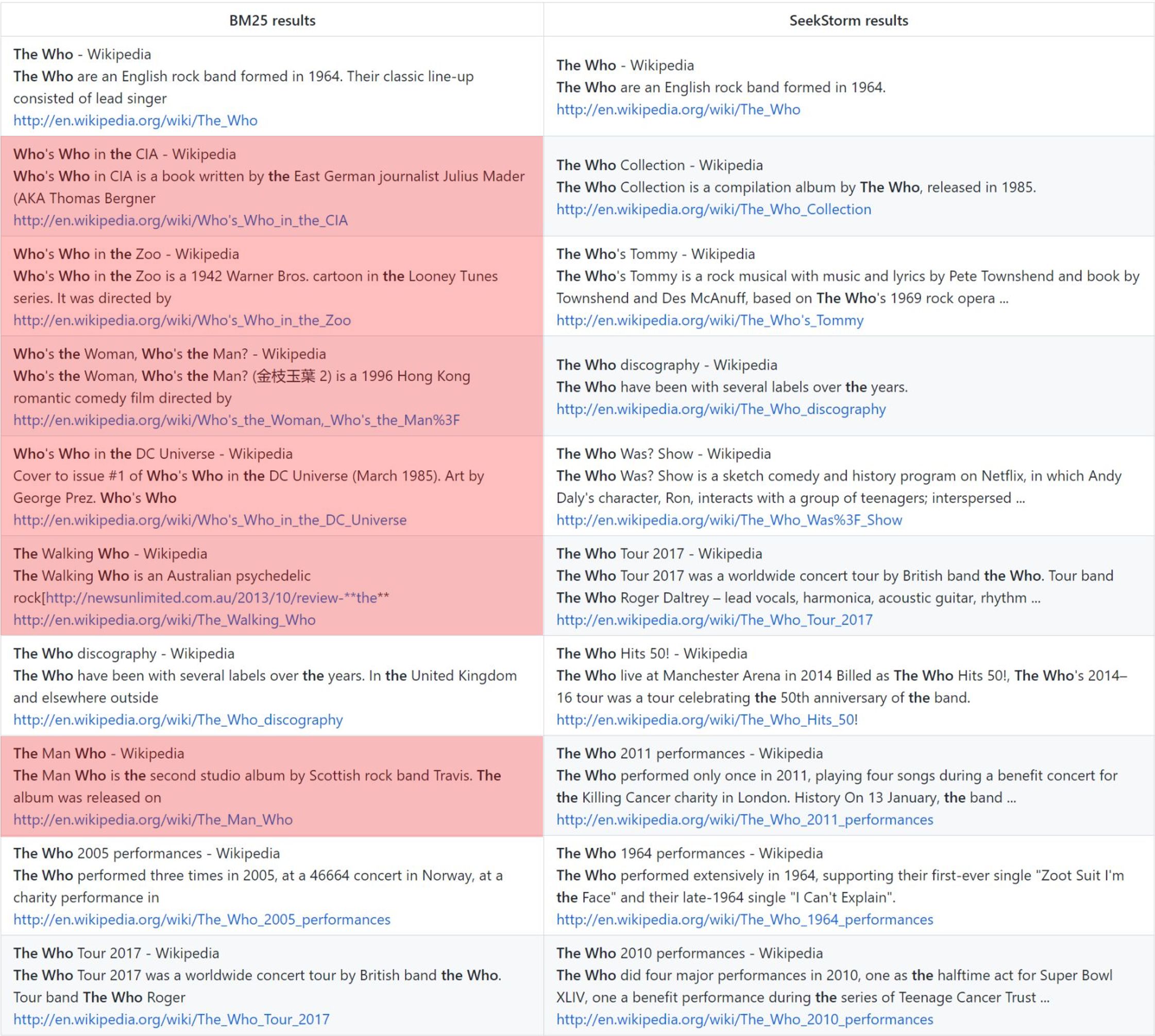The height and width of the screenshot is (1036, 1155).
Task: Click the SeekStorm results column header
Action: point(848,21)
